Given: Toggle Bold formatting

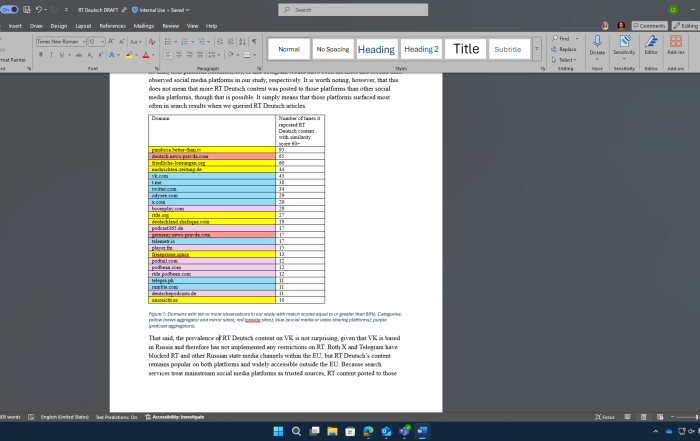Looking at the screenshot, I should tap(41, 54).
